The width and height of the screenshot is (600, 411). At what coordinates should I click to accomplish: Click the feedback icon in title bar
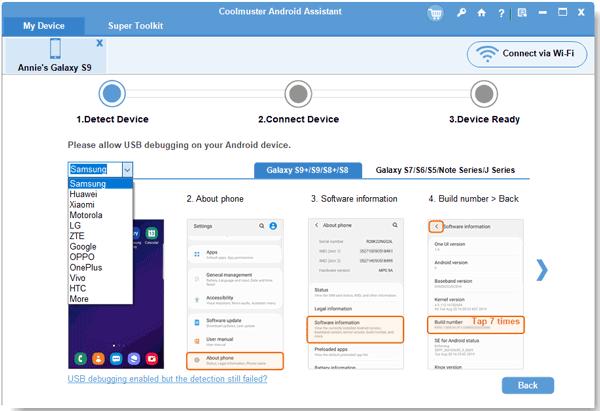click(x=522, y=13)
